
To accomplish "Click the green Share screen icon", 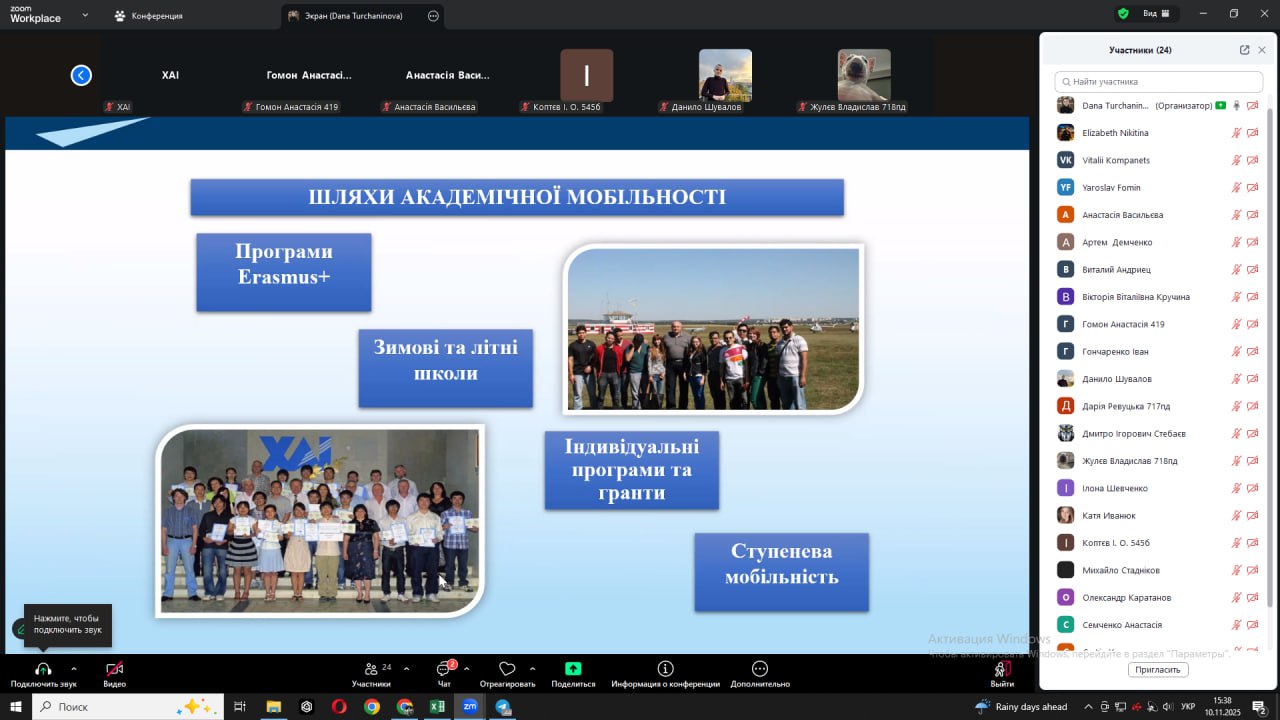I will click(x=573, y=669).
